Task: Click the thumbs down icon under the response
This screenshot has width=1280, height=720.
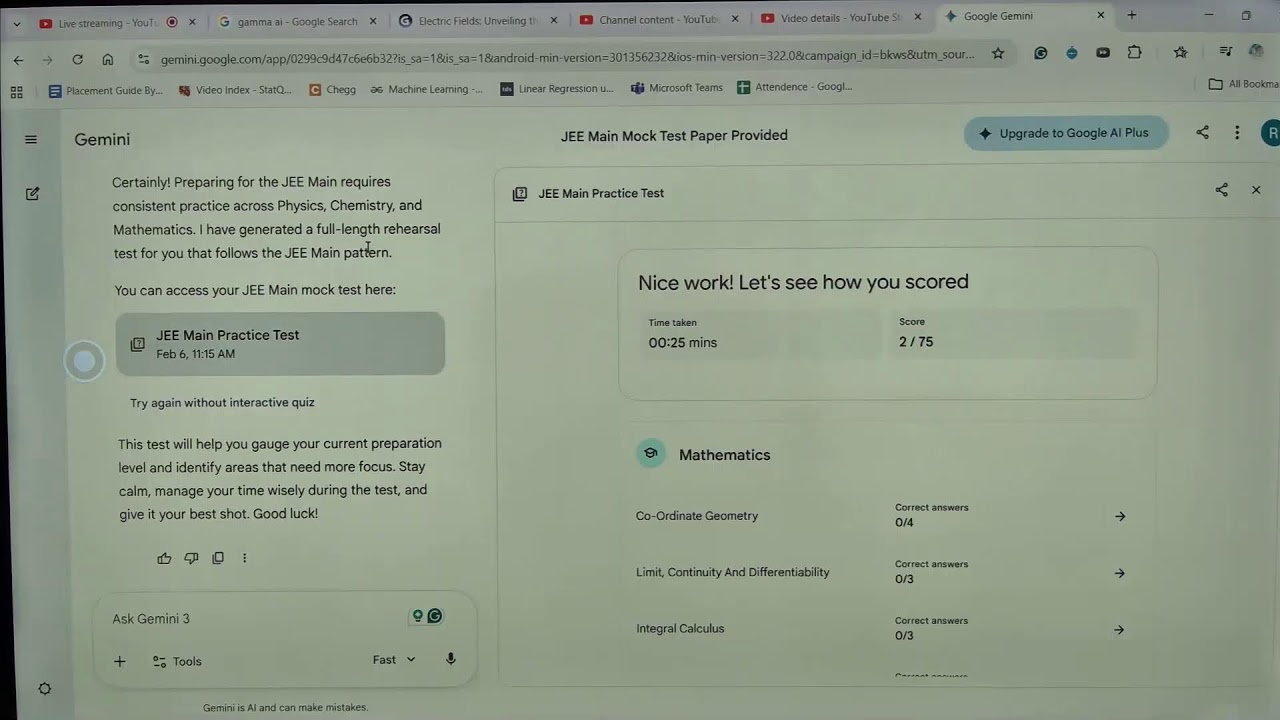Action: 191,558
